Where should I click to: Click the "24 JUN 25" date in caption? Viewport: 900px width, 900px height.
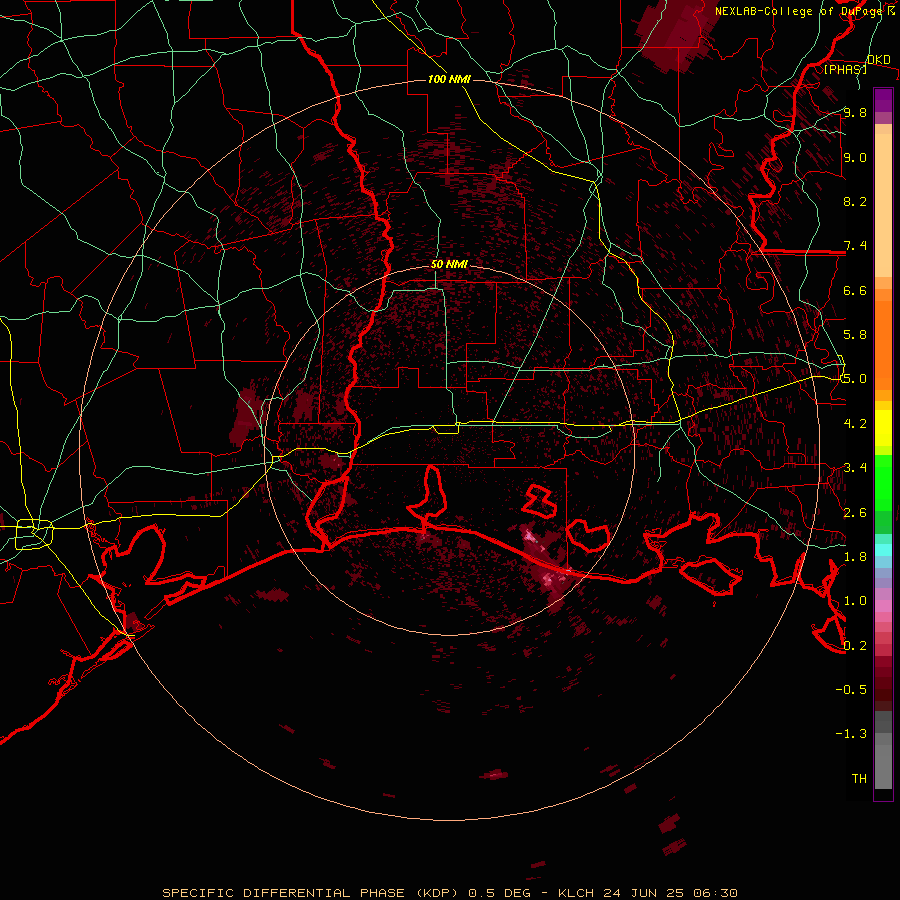click(x=644, y=893)
